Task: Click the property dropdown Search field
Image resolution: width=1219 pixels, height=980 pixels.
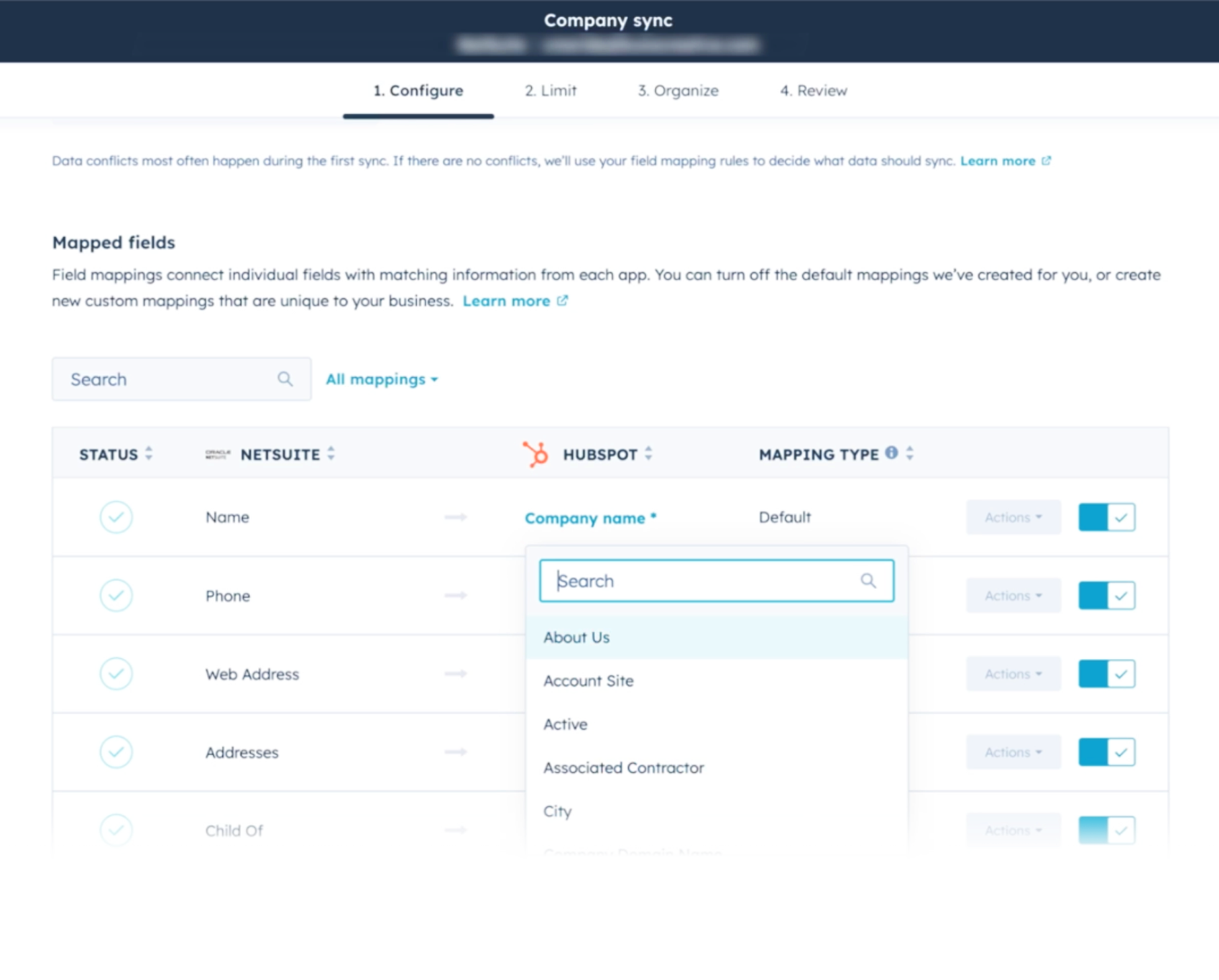Action: [704, 581]
